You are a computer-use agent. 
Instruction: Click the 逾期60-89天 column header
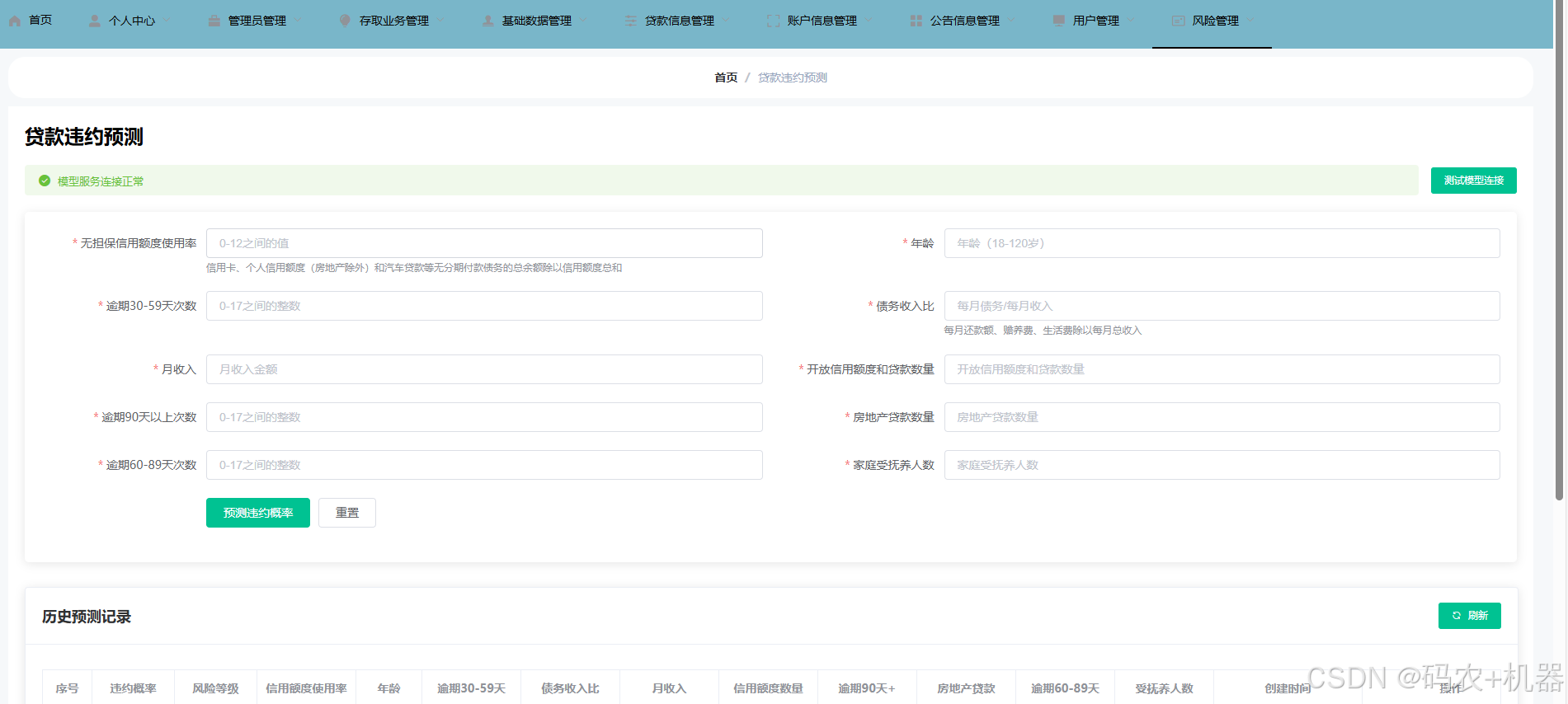coord(1065,688)
